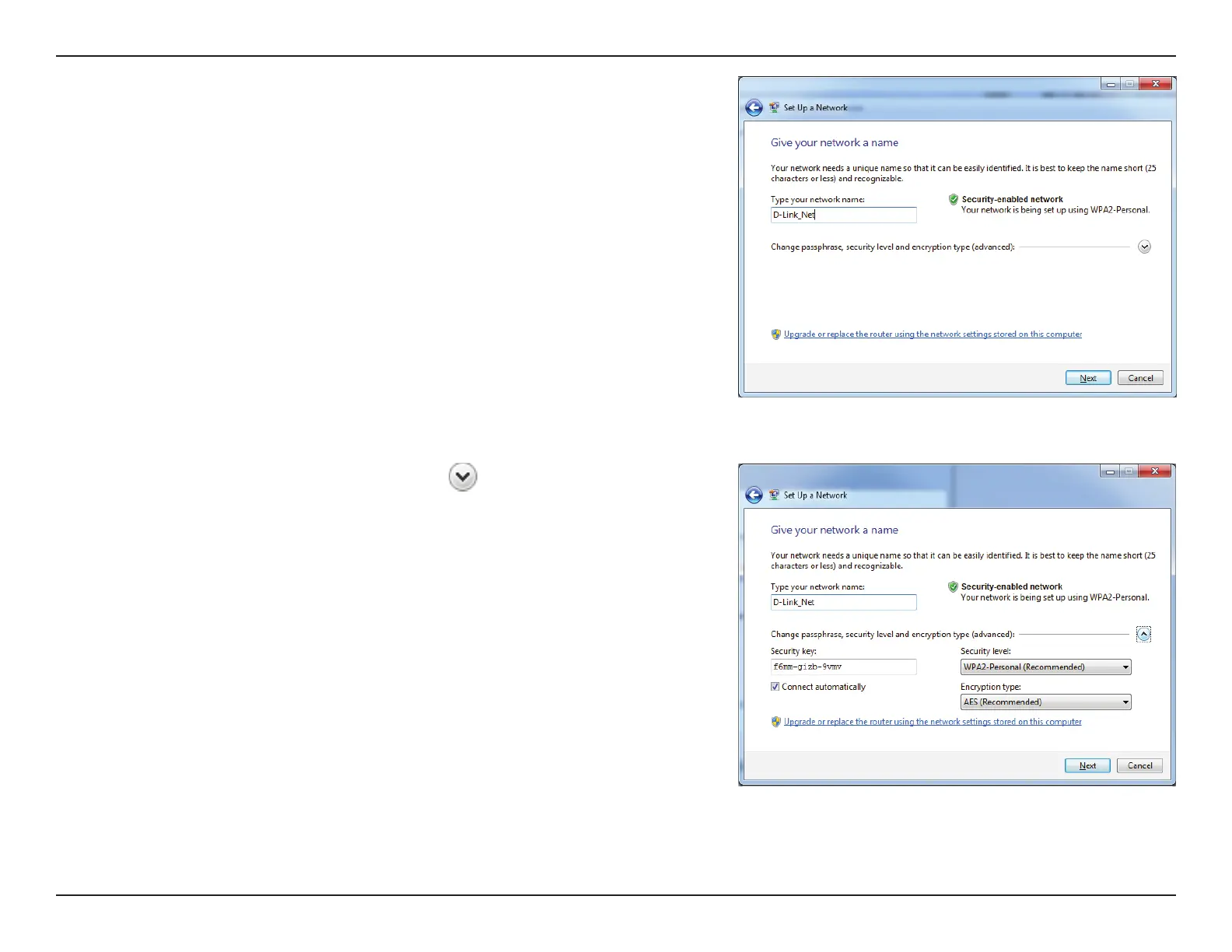Click green security shield icon in upper window
1232x952 pixels.
click(954, 200)
